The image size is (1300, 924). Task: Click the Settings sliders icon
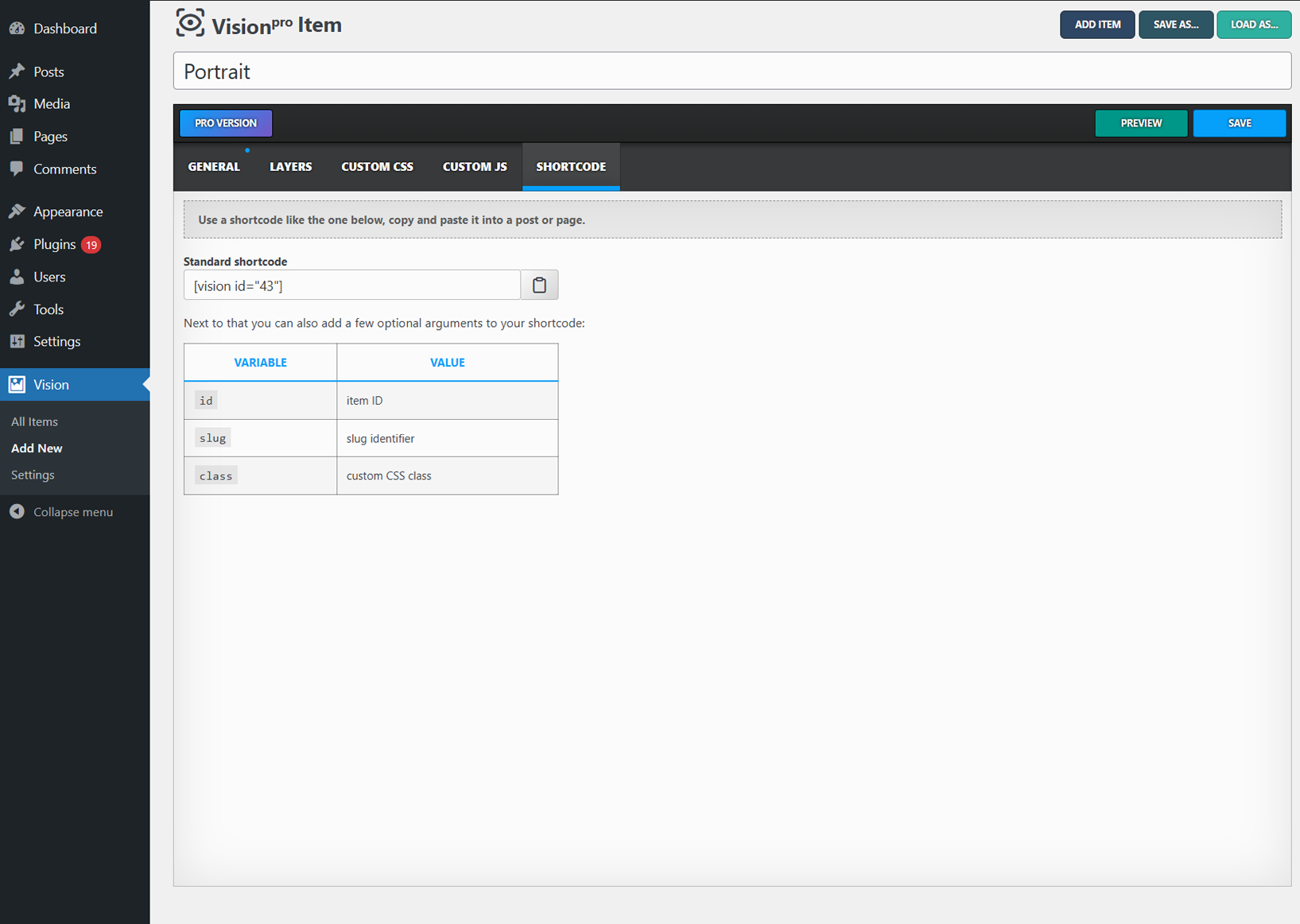pos(17,341)
